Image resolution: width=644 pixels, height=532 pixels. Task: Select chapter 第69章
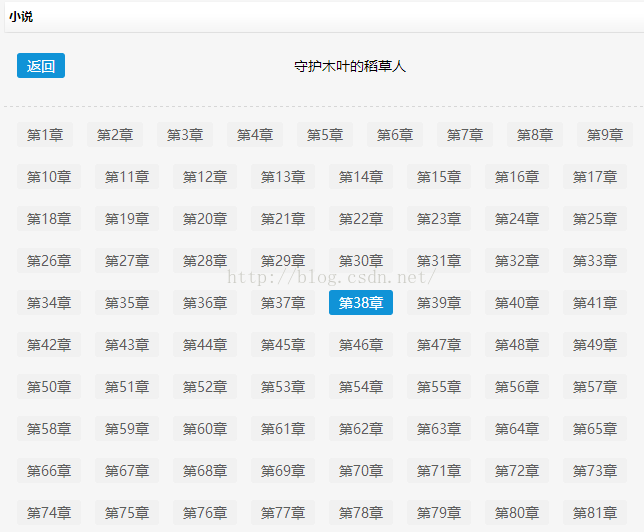[x=283, y=470]
